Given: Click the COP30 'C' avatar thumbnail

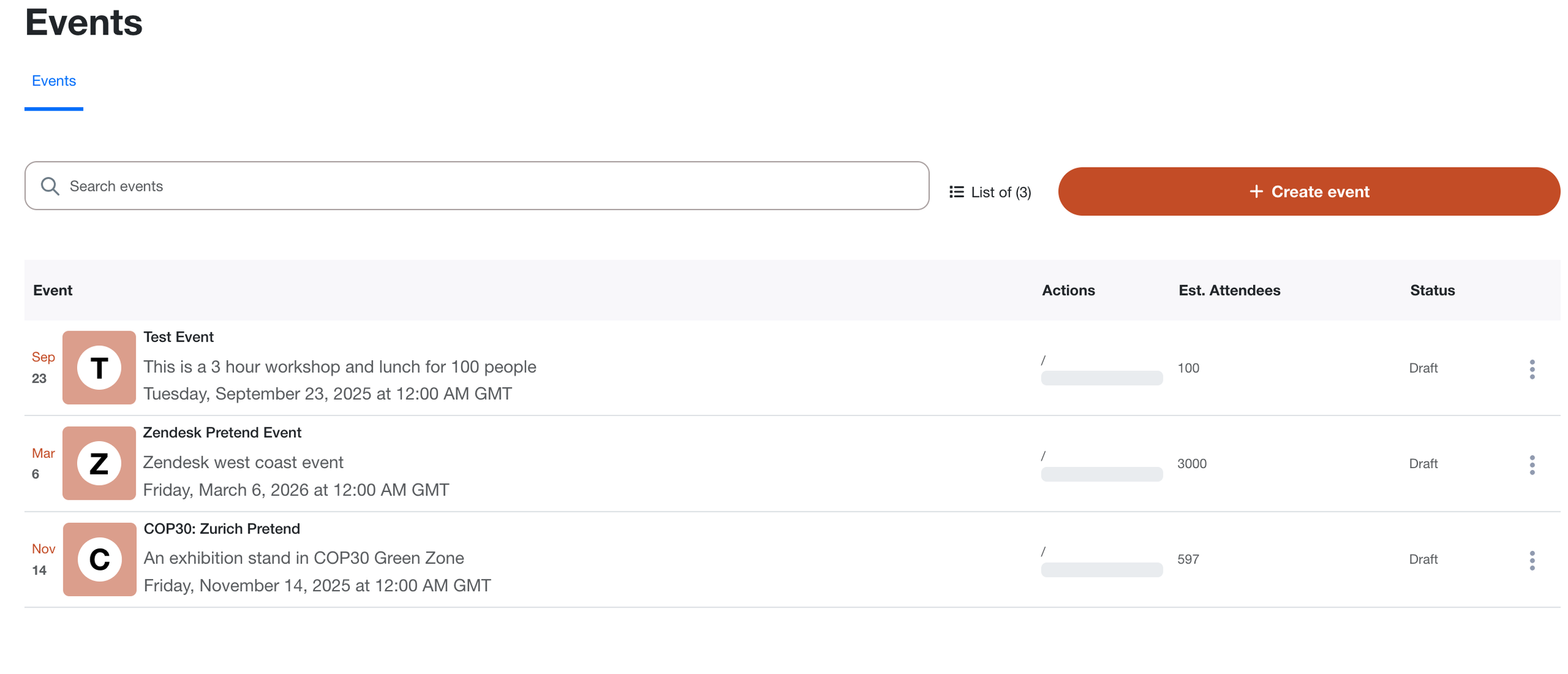Looking at the screenshot, I should point(100,559).
